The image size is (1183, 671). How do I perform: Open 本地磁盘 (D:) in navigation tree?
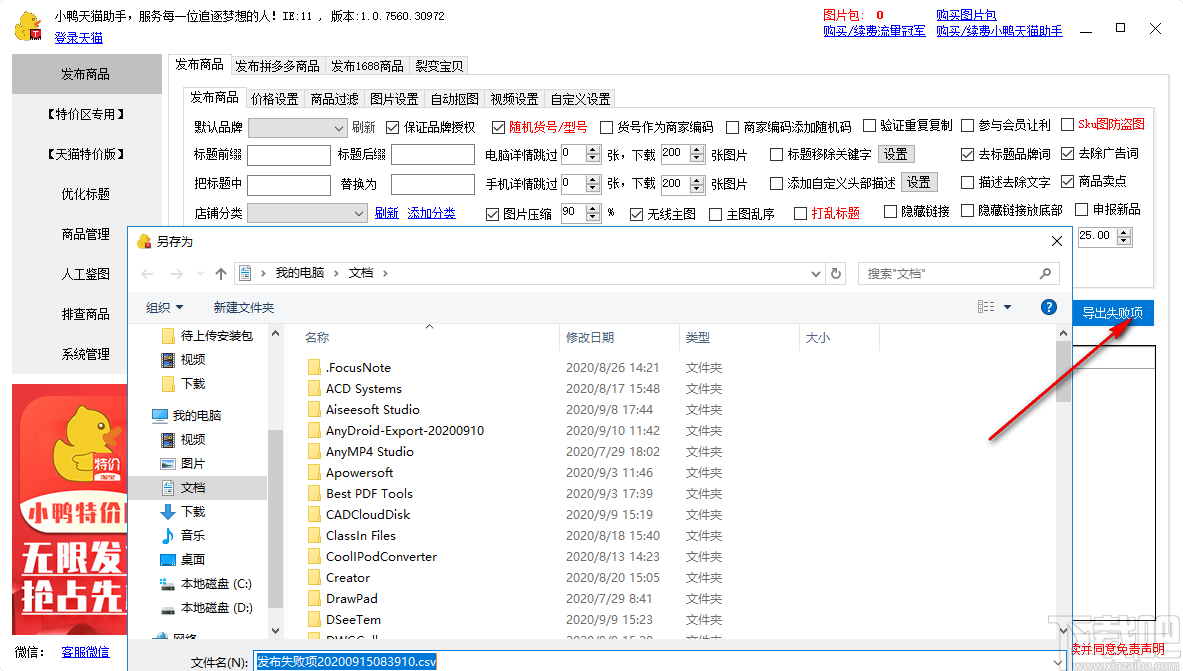(217, 608)
